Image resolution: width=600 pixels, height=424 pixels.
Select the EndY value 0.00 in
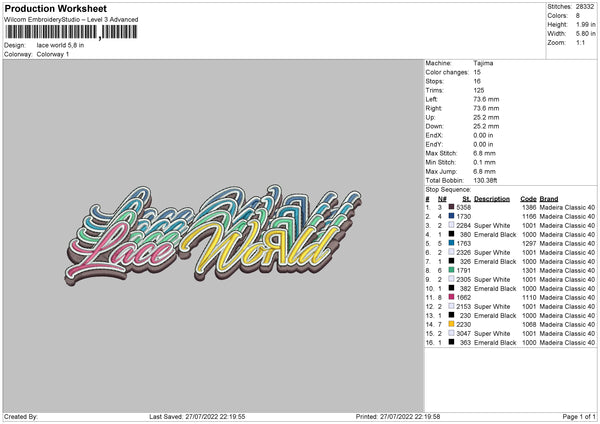click(x=483, y=144)
